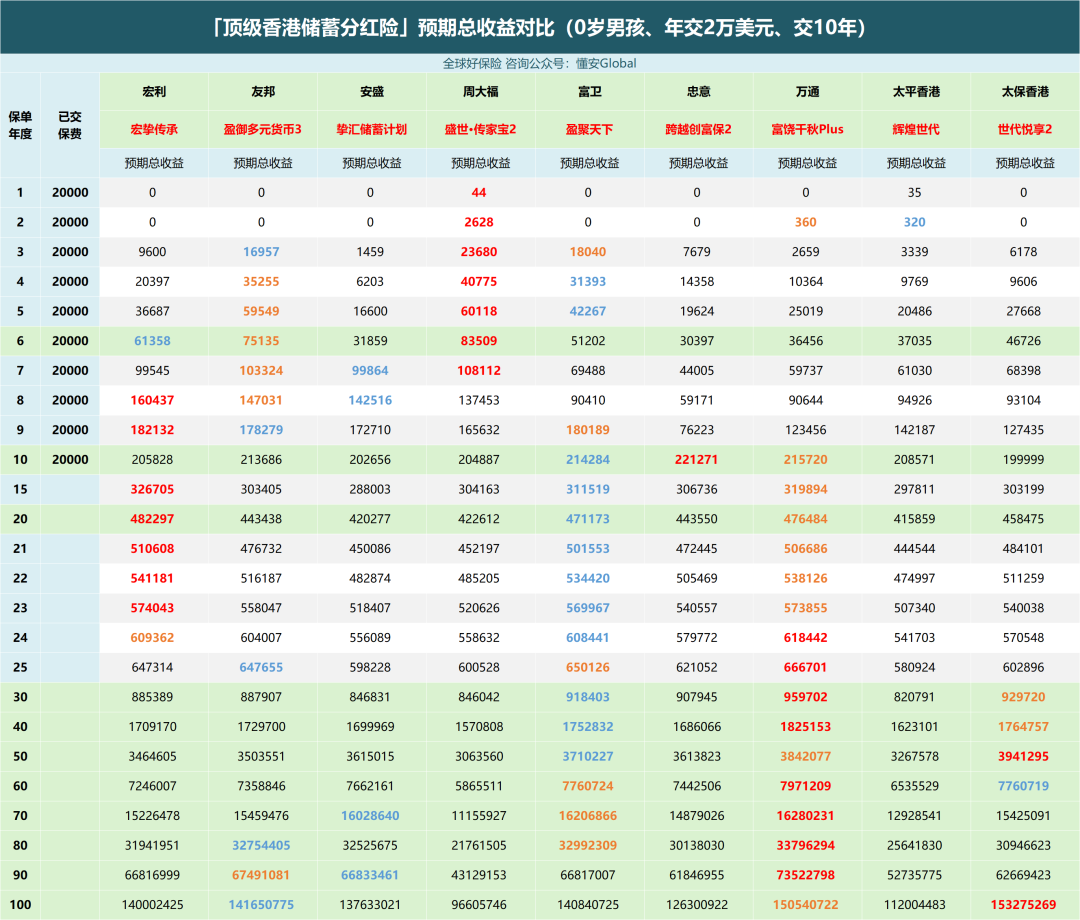
Task: Click the product name 跨越创富保2
Action: click(698, 130)
